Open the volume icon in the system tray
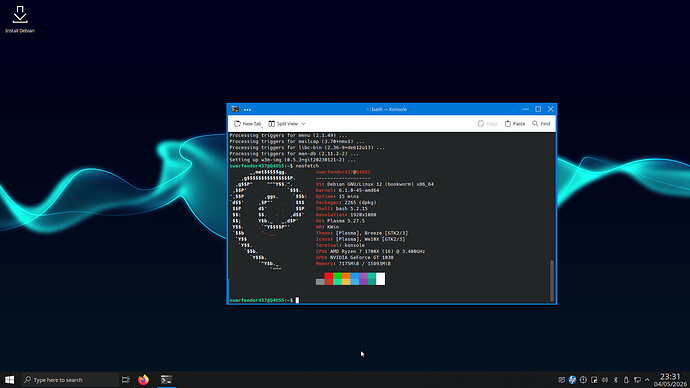 (x=605, y=380)
